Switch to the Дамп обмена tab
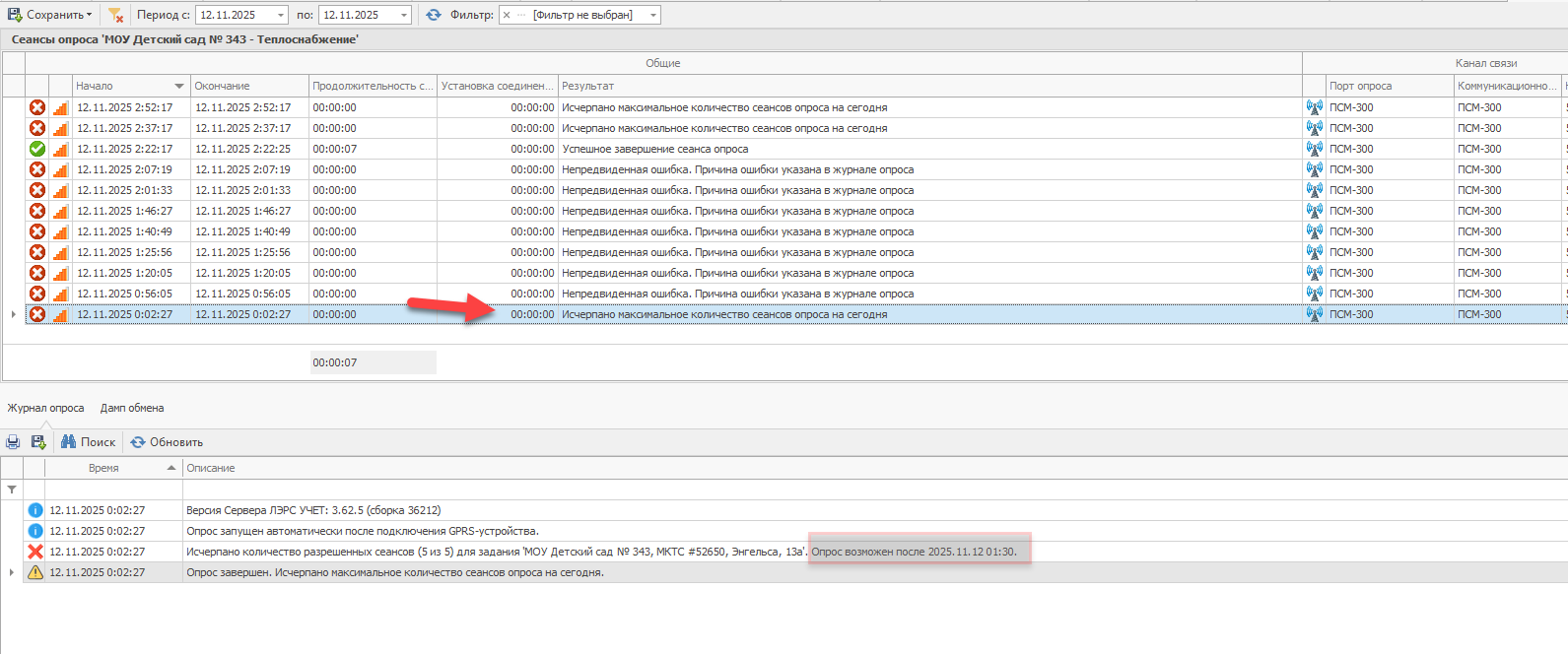The width and height of the screenshot is (1568, 654). [132, 408]
